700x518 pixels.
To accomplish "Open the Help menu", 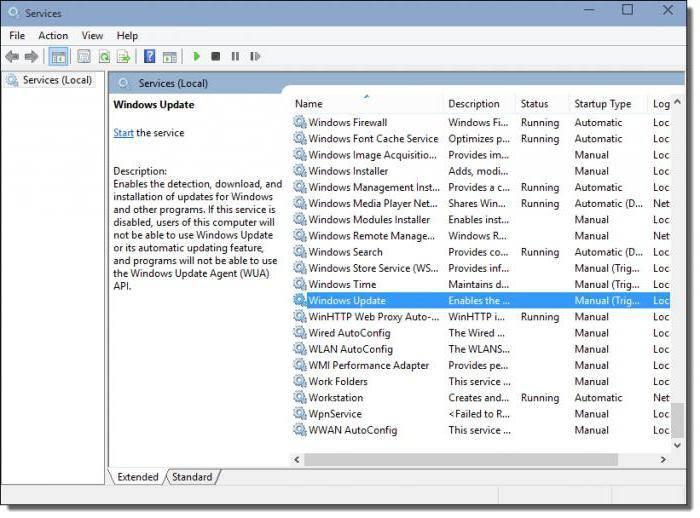I will click(x=127, y=36).
